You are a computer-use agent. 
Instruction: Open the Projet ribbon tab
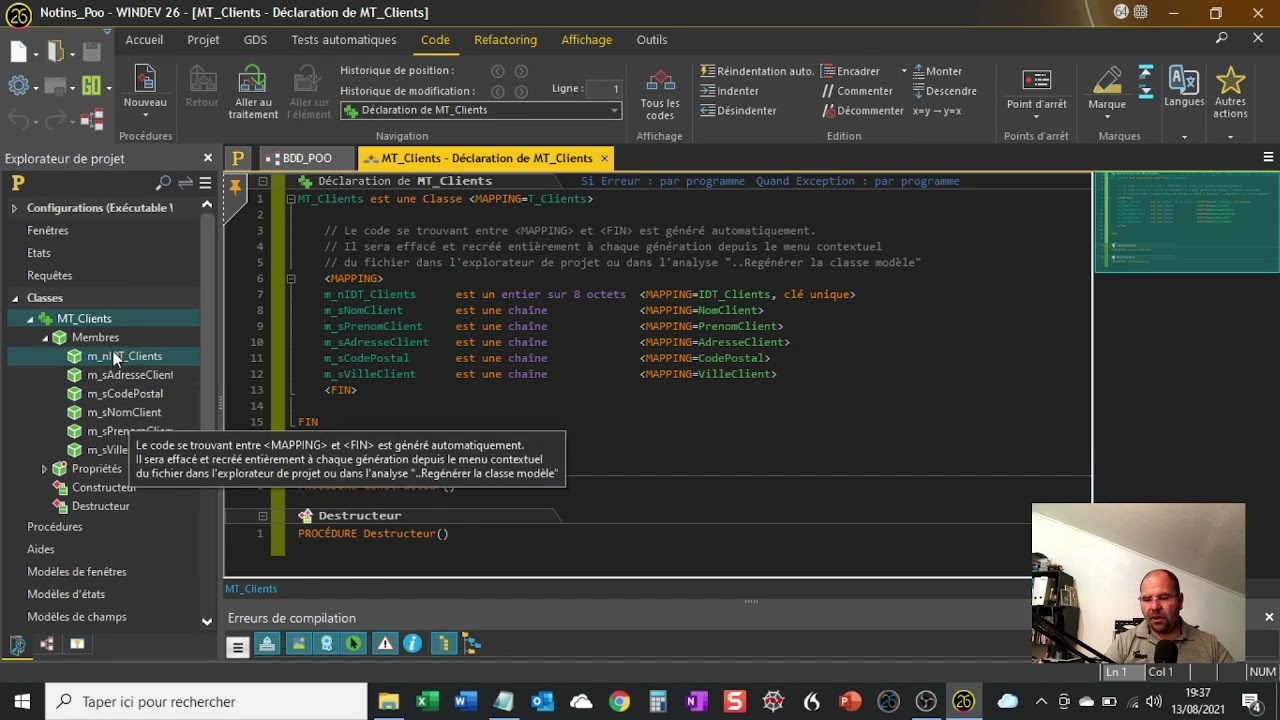pyautogui.click(x=203, y=40)
